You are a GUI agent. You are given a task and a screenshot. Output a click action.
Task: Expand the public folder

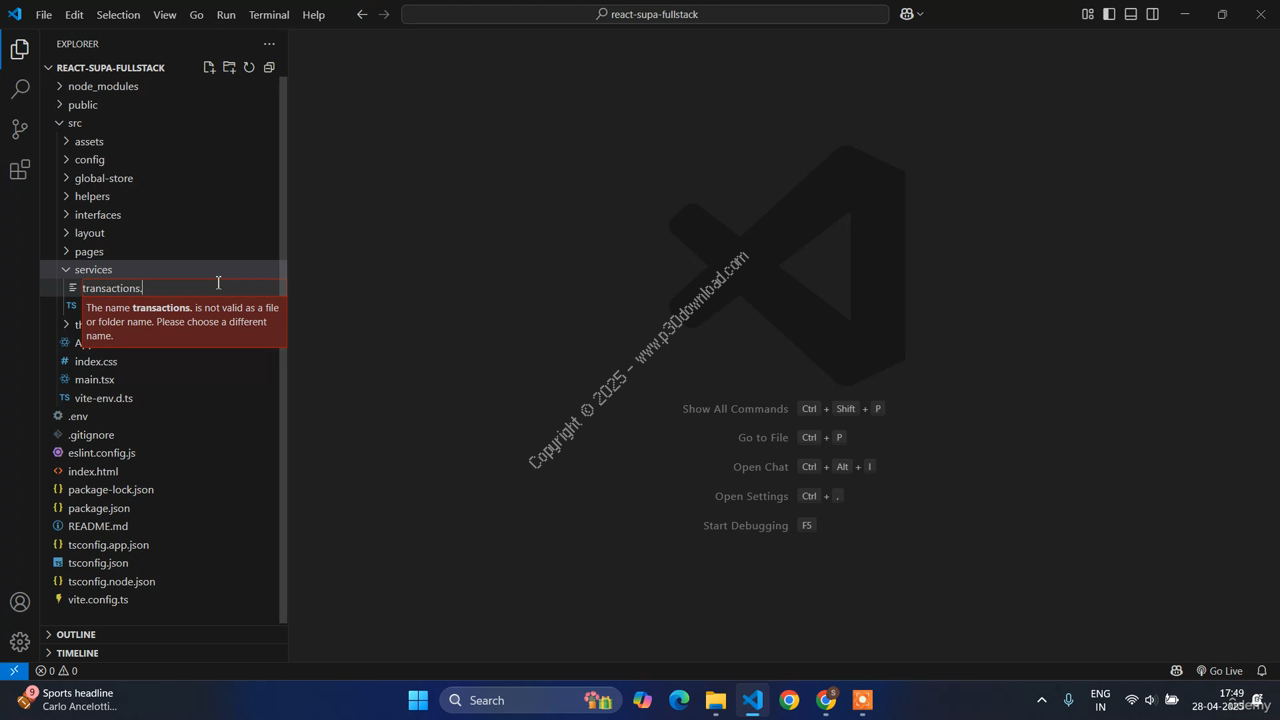[x=83, y=105]
